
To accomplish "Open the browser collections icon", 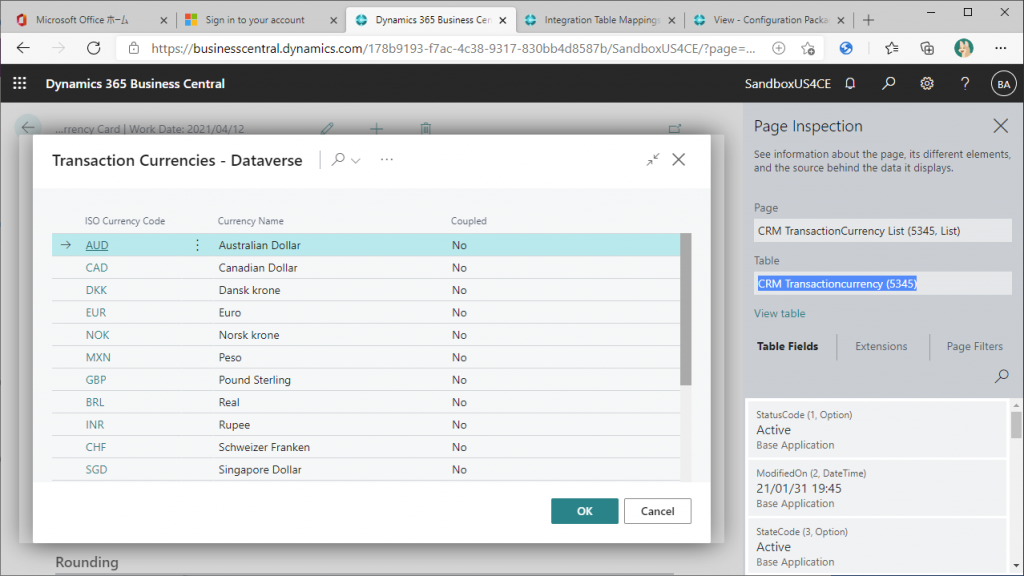I will 927,48.
